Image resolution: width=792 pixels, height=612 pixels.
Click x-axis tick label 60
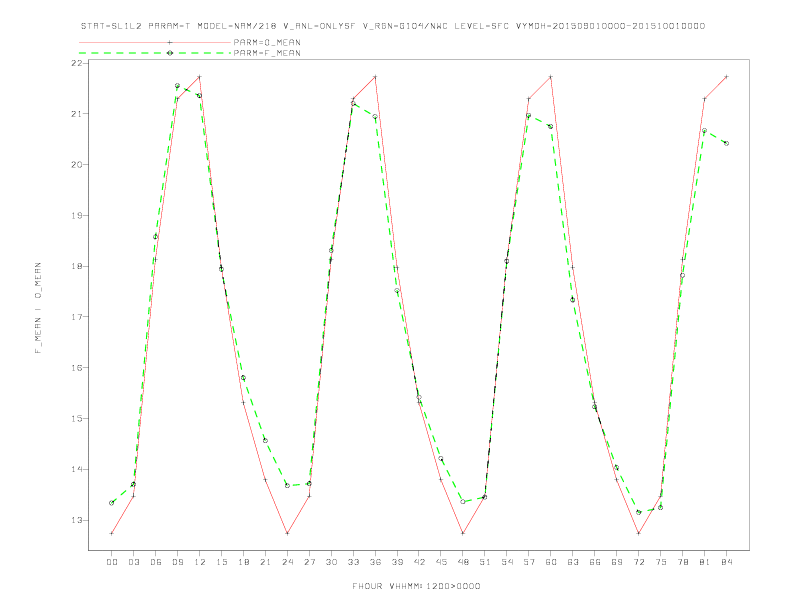coord(551,562)
